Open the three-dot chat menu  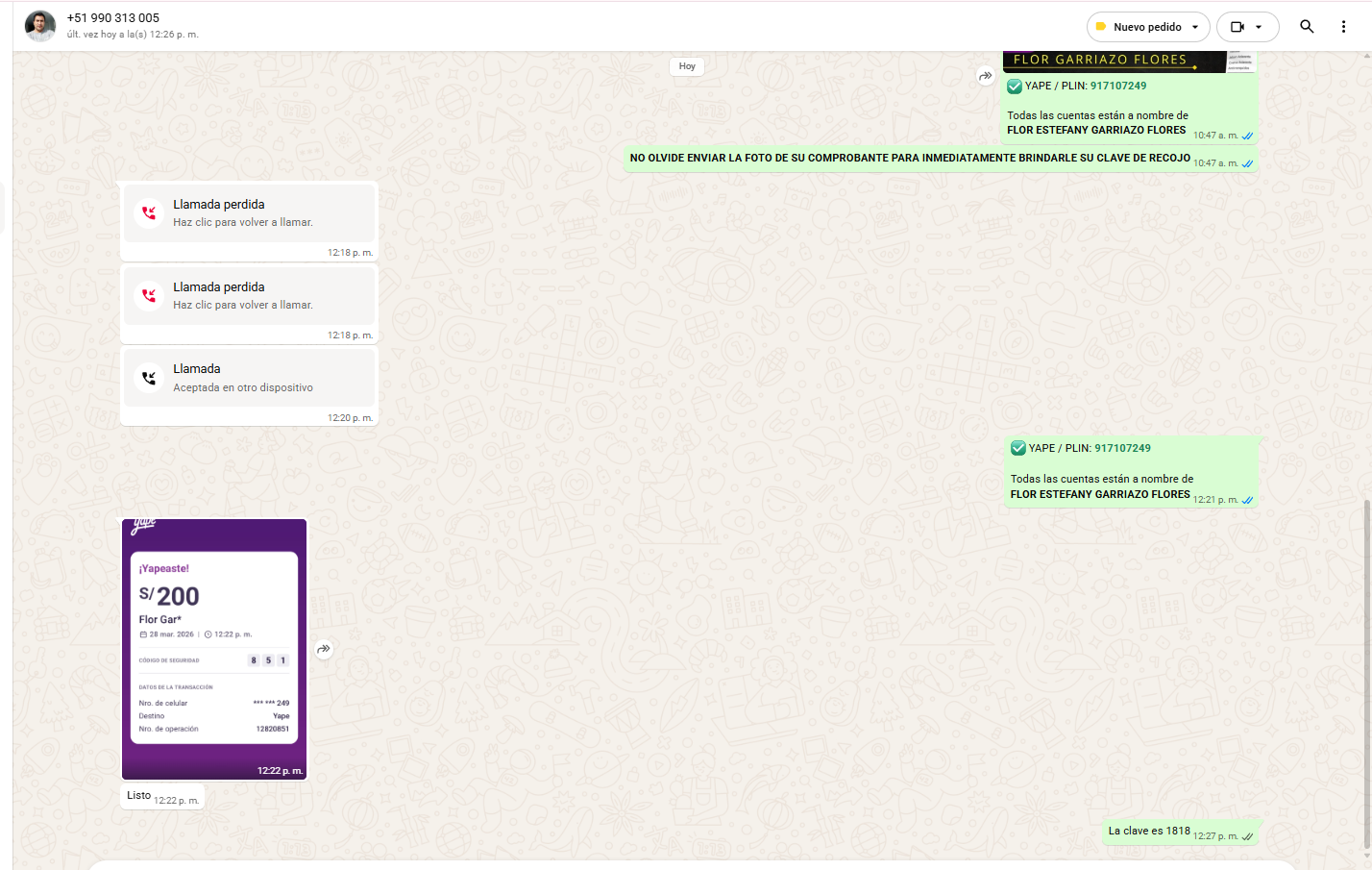(1343, 27)
